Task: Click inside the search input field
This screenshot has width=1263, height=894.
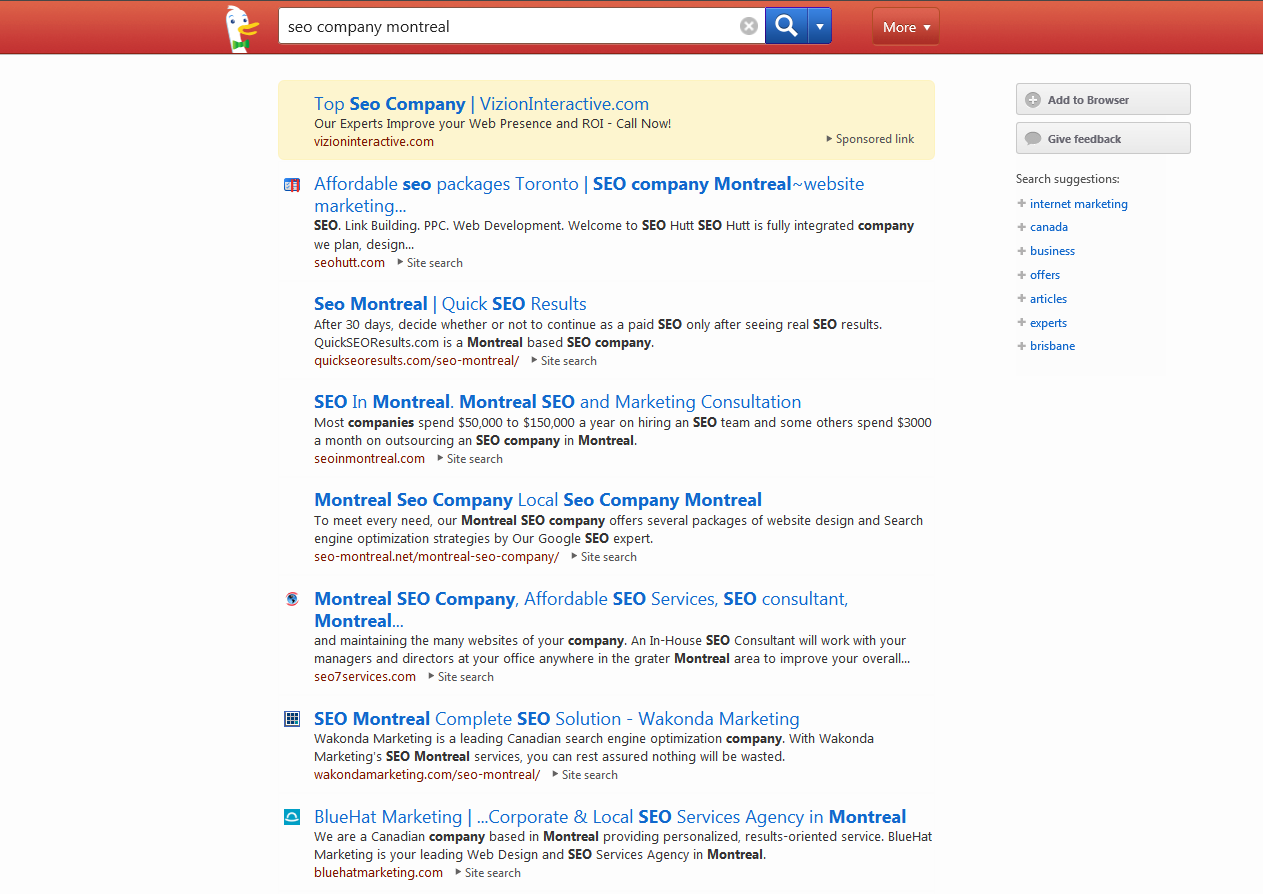Action: (x=500, y=25)
